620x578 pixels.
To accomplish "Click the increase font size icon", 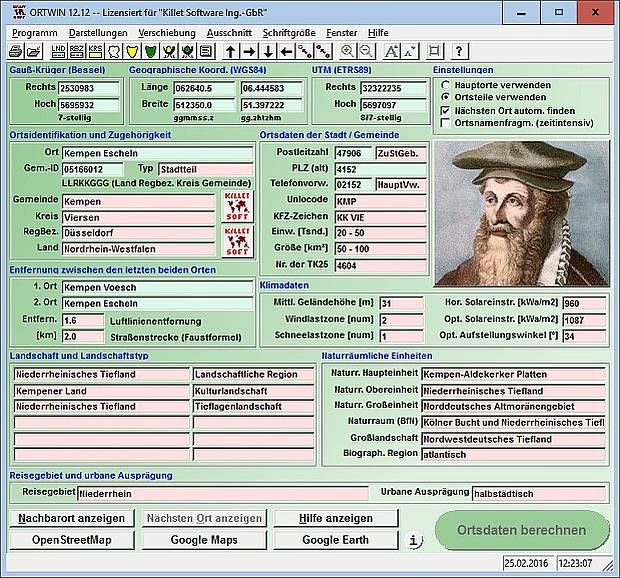I will (x=391, y=51).
